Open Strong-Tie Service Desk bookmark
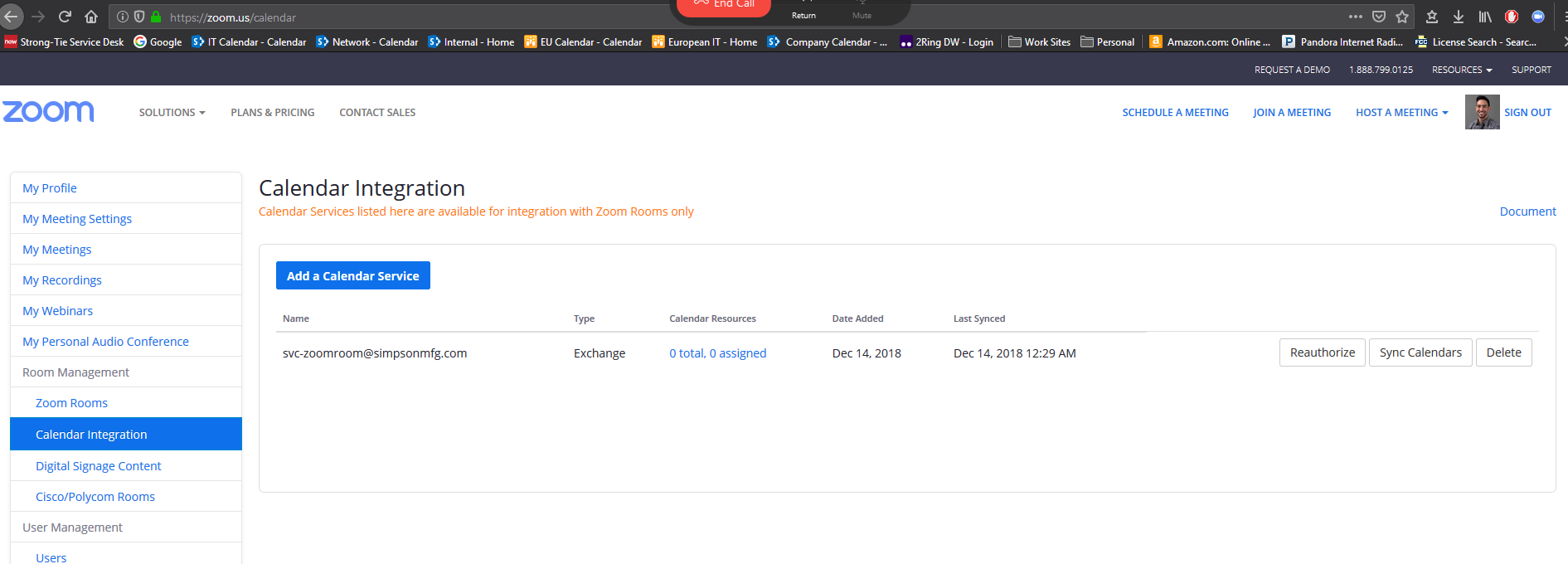Image resolution: width=1568 pixels, height=564 pixels. 65,41
